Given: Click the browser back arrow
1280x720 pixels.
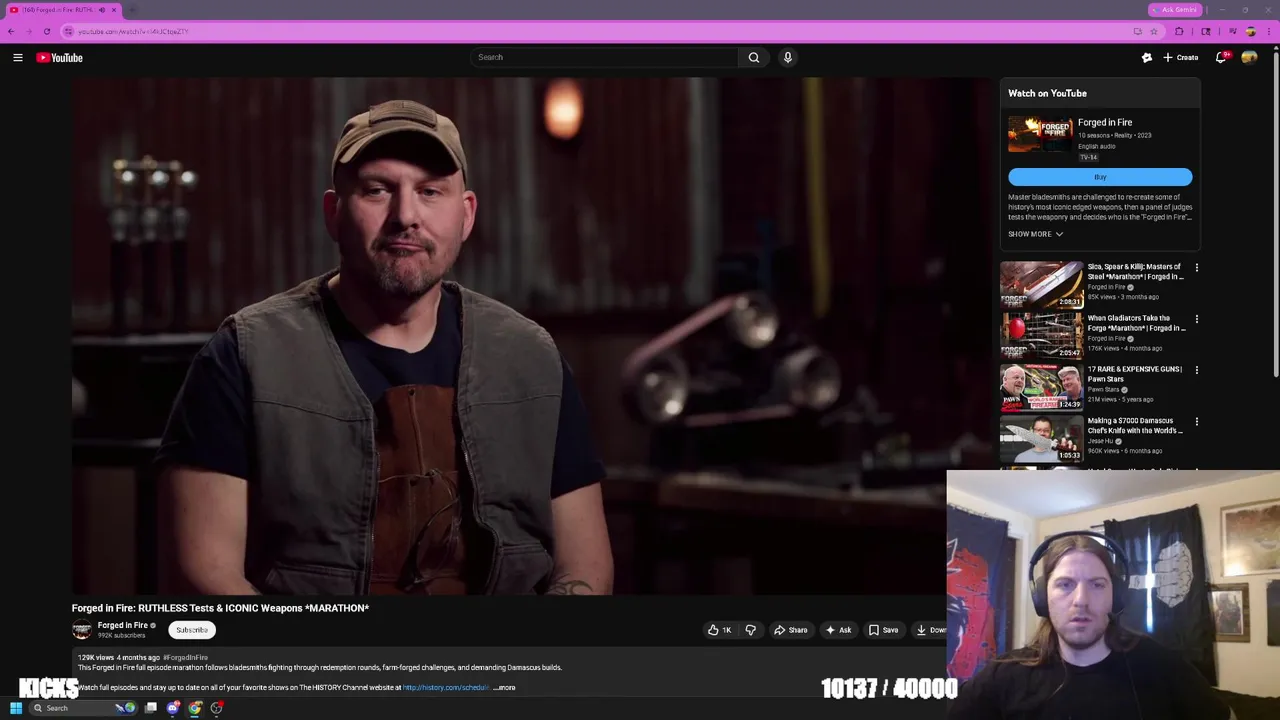Looking at the screenshot, I should pyautogui.click(x=11, y=31).
